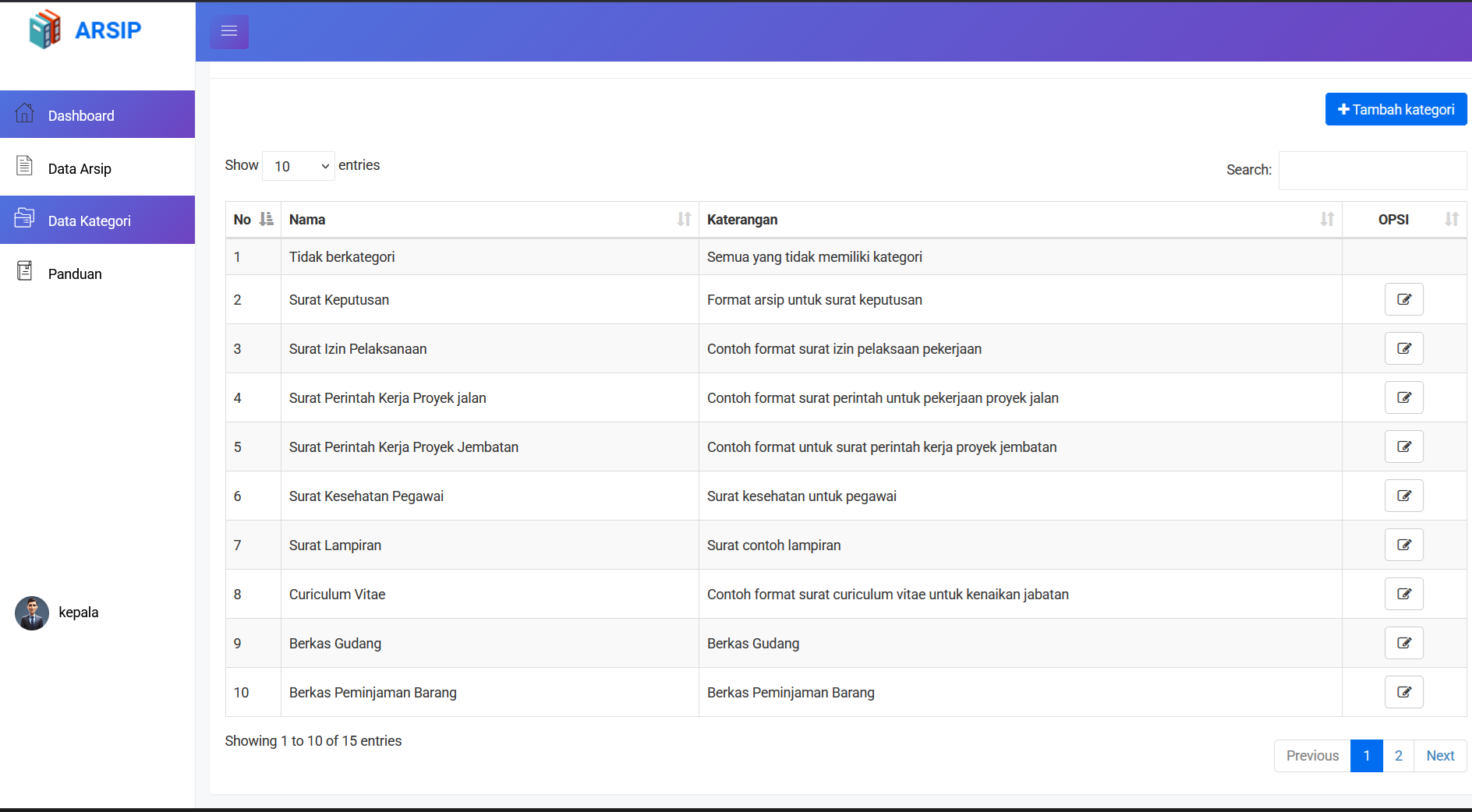Click the ARSIP brand title
This screenshot has width=1472, height=812.
[x=108, y=30]
